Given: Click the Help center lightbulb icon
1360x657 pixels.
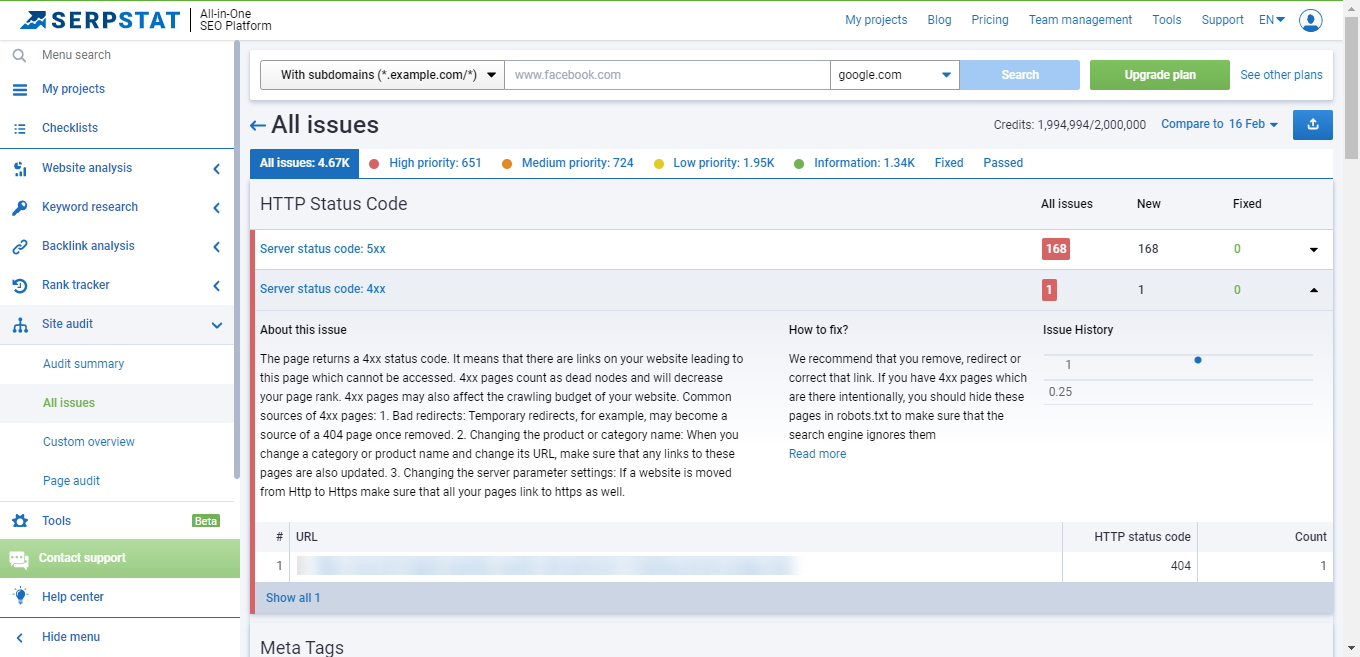Looking at the screenshot, I should [19, 597].
